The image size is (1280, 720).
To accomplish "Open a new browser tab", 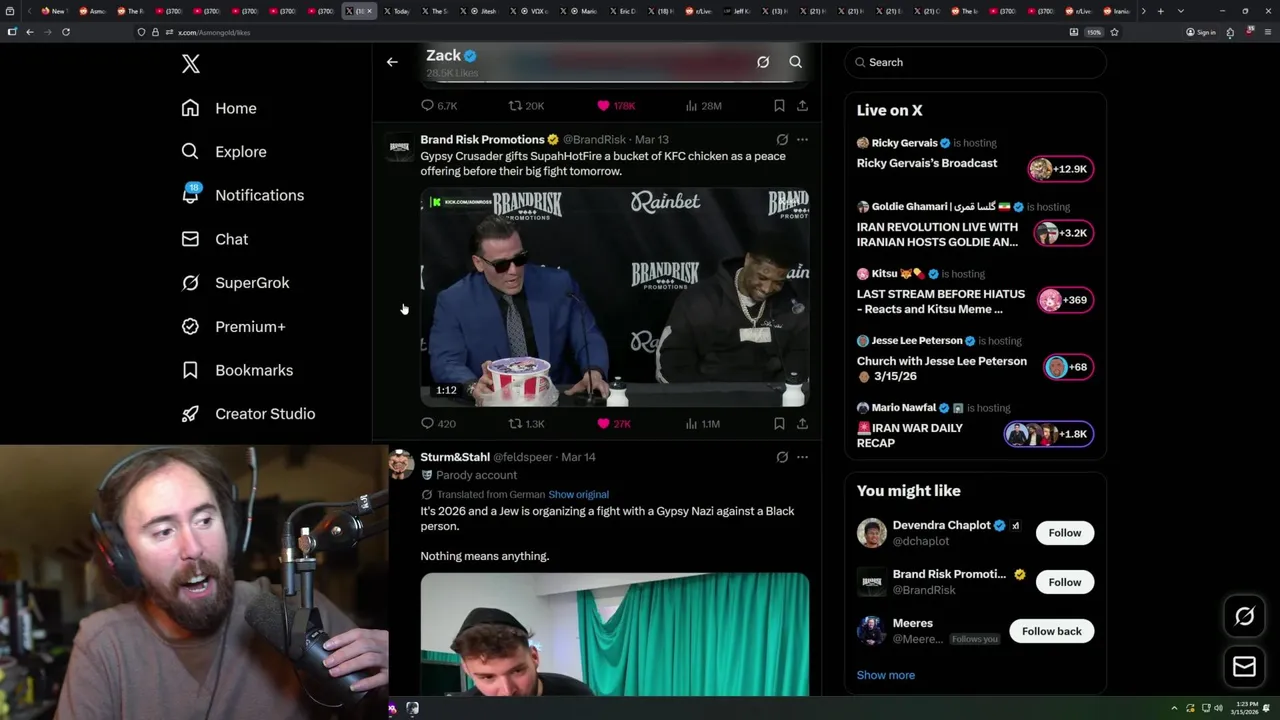I will pos(1160,11).
